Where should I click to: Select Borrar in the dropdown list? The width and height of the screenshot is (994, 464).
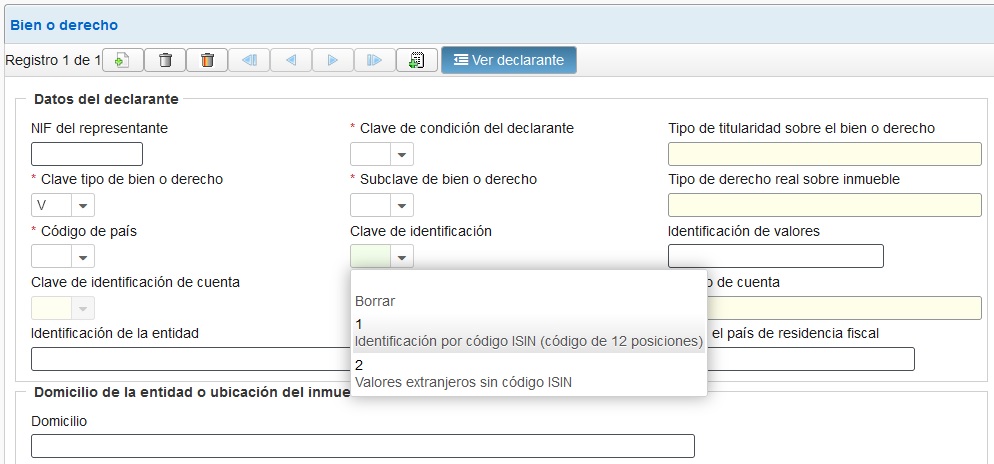click(375, 300)
